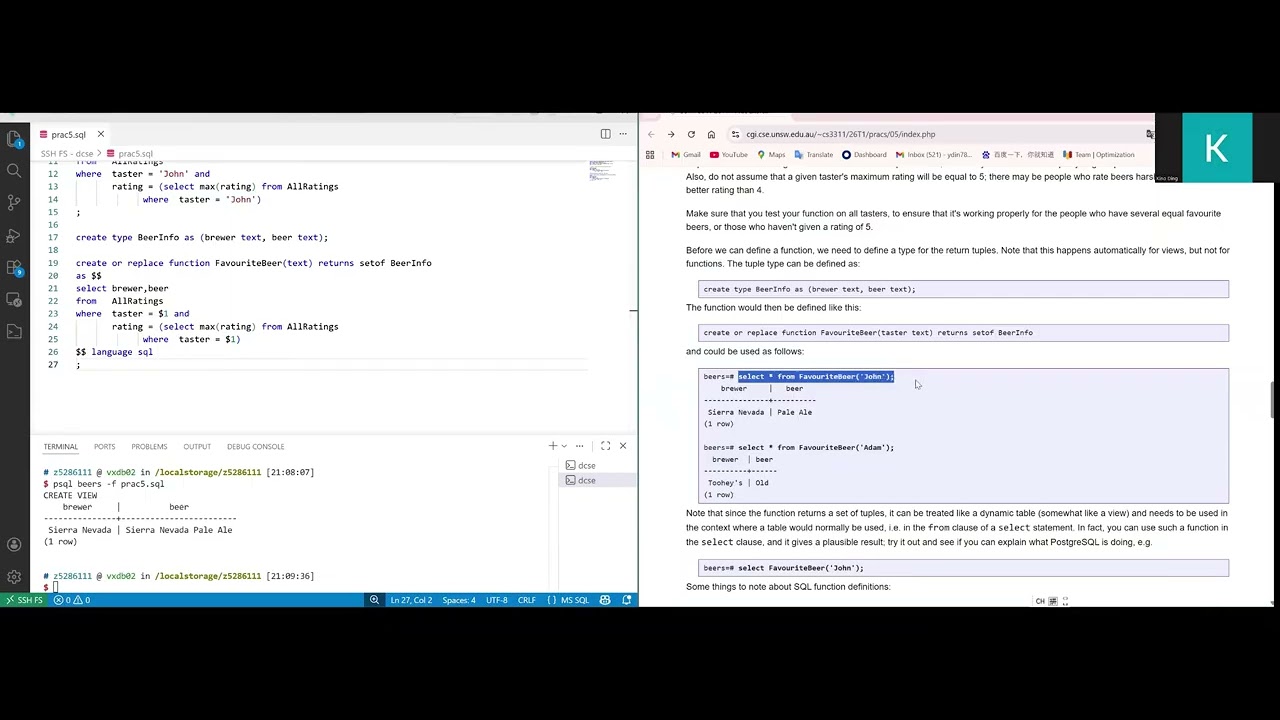The width and height of the screenshot is (1280, 720).
Task: Switch to the PROBLEMS panel tab
Action: click(x=149, y=446)
